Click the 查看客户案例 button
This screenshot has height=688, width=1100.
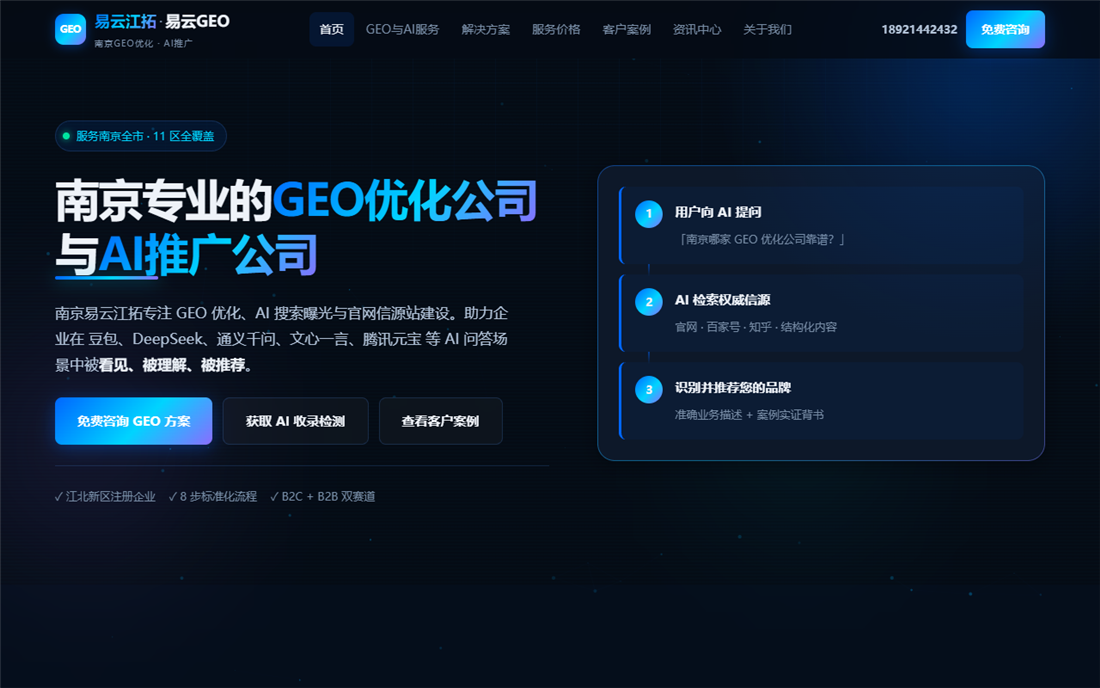click(x=441, y=421)
